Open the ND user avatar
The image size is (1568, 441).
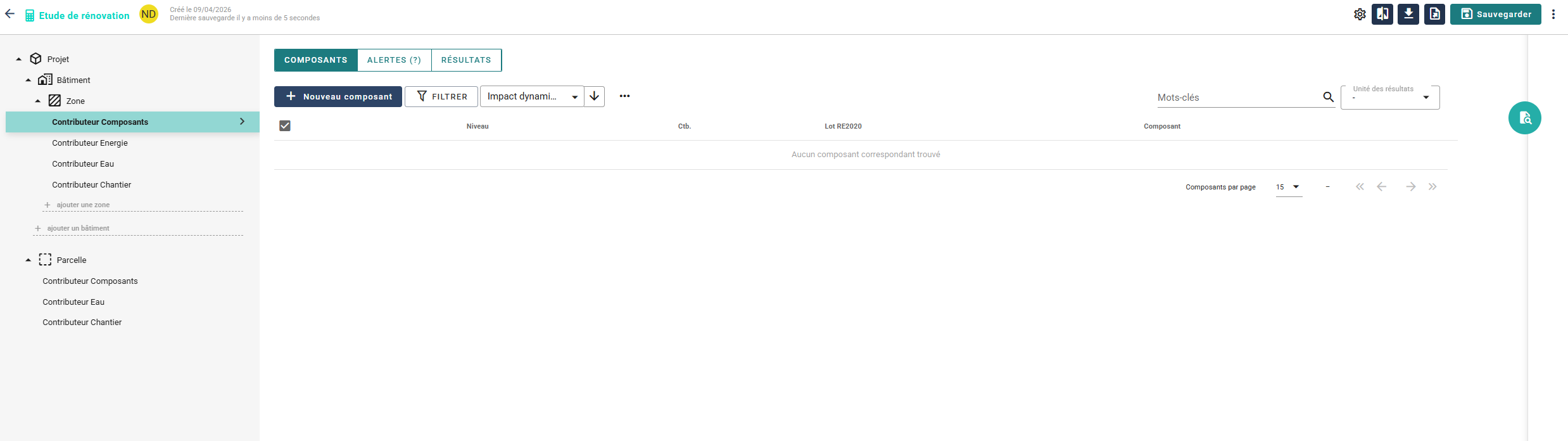(149, 14)
